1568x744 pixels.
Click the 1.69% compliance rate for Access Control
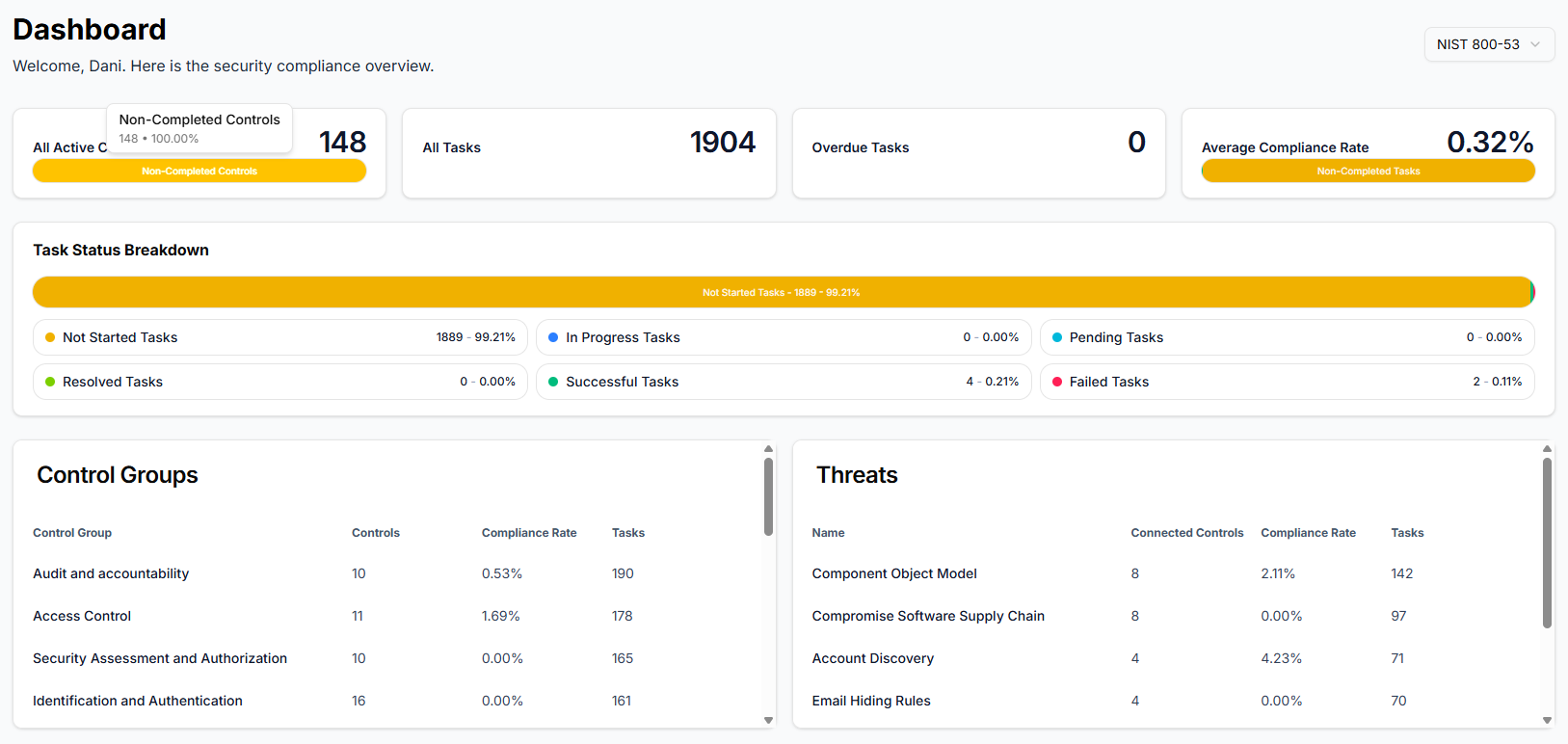tap(501, 616)
